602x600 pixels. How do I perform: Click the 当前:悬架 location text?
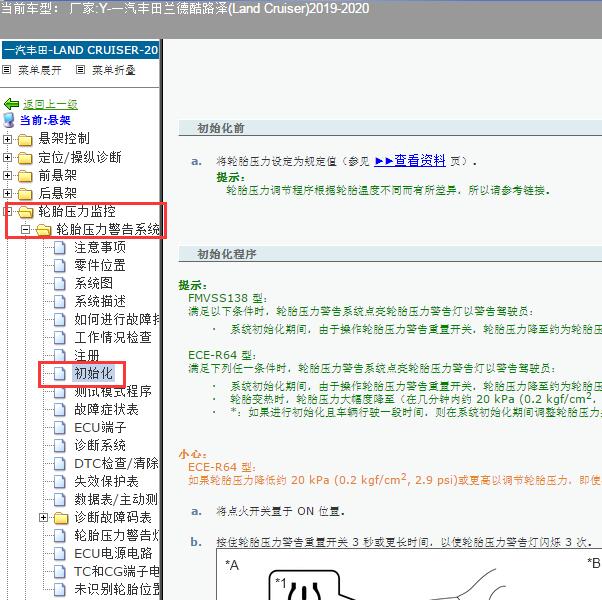pyautogui.click(x=45, y=120)
